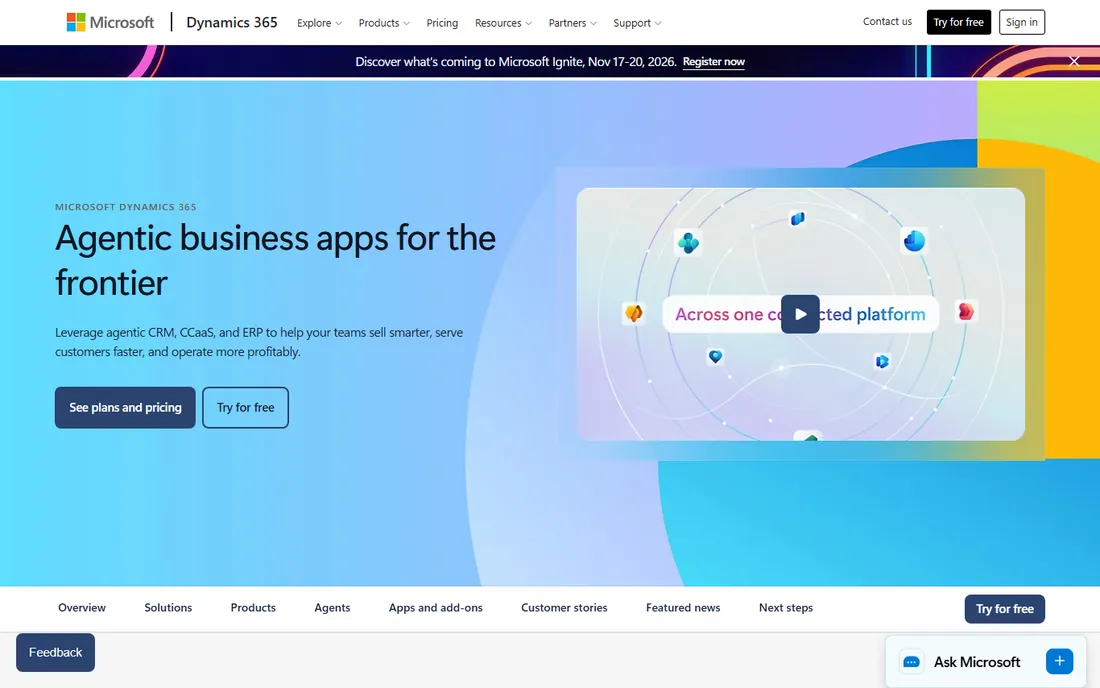The height and width of the screenshot is (688, 1100).
Task: Click the small blue icon at video top center
Action: [x=798, y=219]
